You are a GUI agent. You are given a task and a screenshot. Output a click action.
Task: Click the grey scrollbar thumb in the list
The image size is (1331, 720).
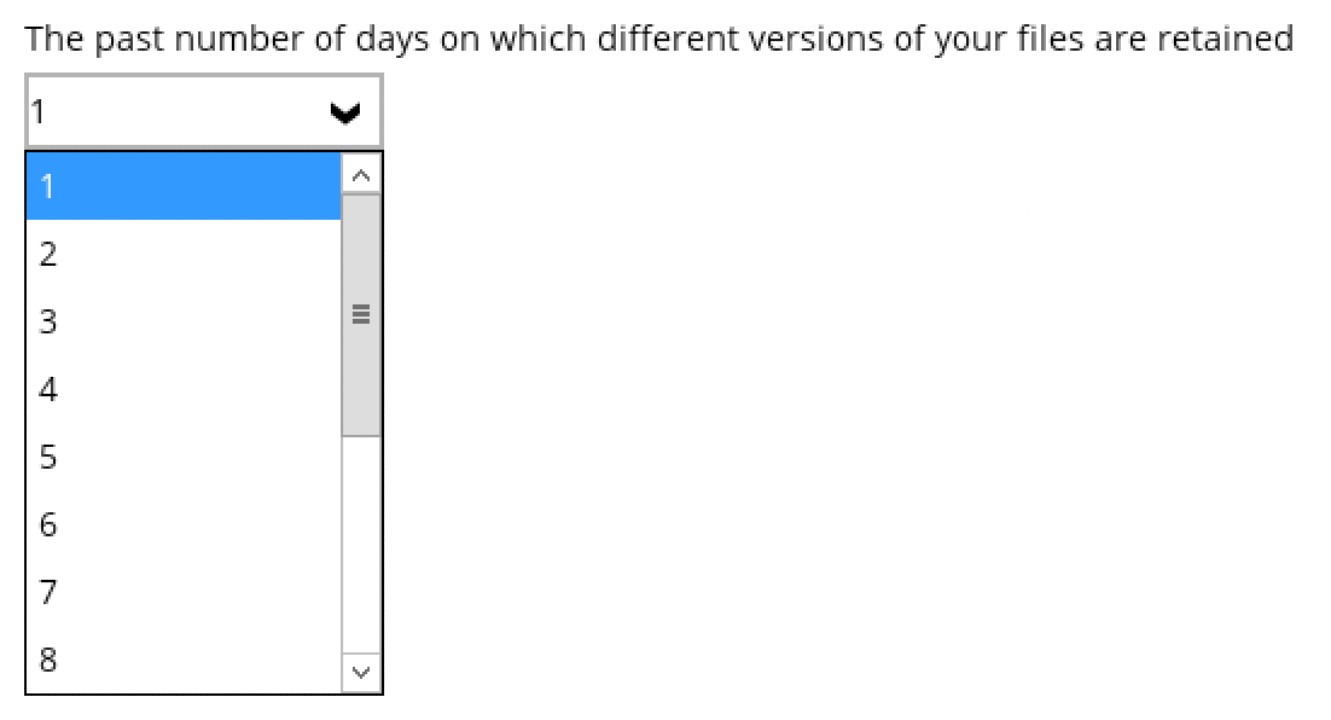point(361,260)
